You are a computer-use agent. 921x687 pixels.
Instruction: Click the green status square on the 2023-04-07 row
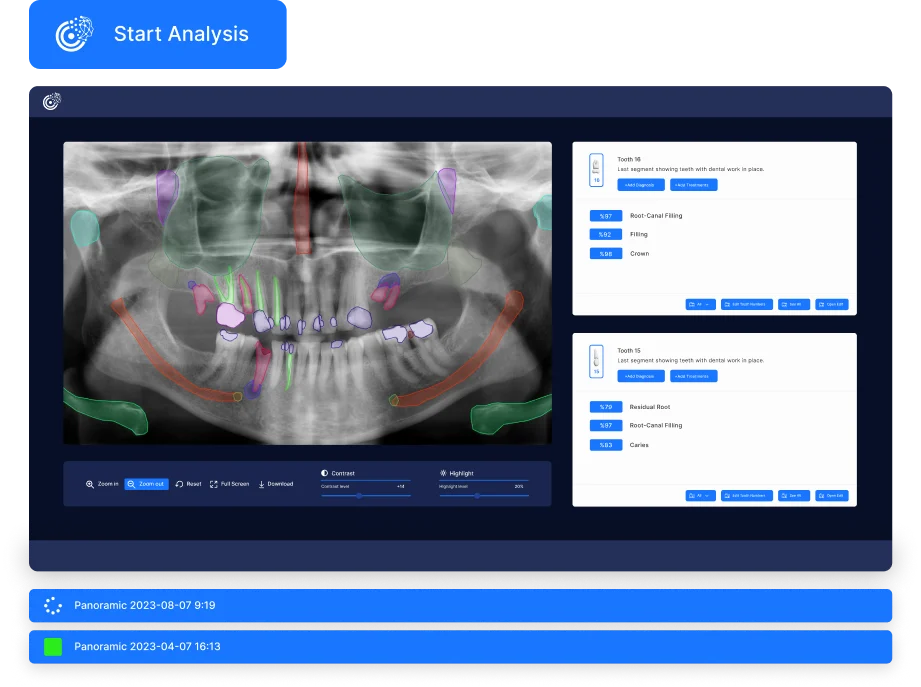pyautogui.click(x=53, y=646)
